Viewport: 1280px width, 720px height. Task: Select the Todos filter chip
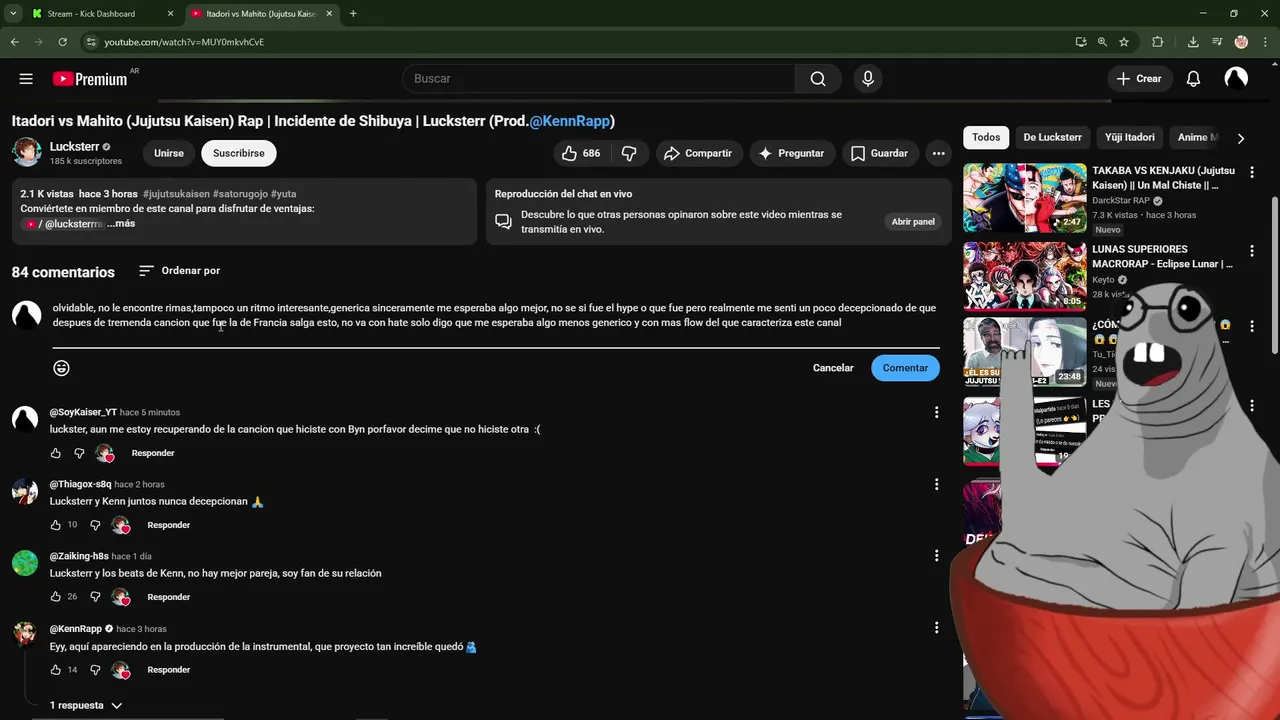pos(986,138)
